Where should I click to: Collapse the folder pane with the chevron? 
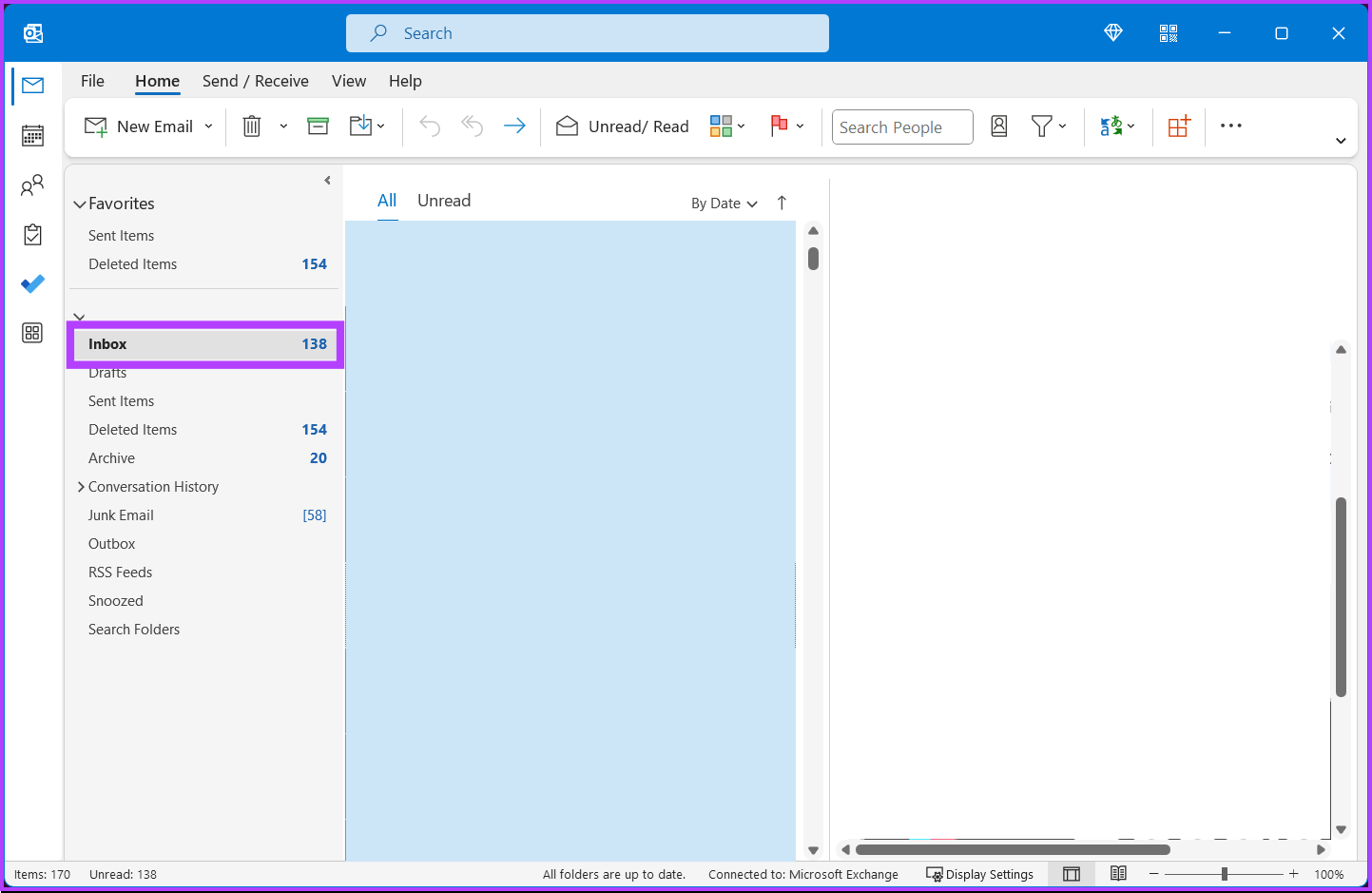coord(327,180)
